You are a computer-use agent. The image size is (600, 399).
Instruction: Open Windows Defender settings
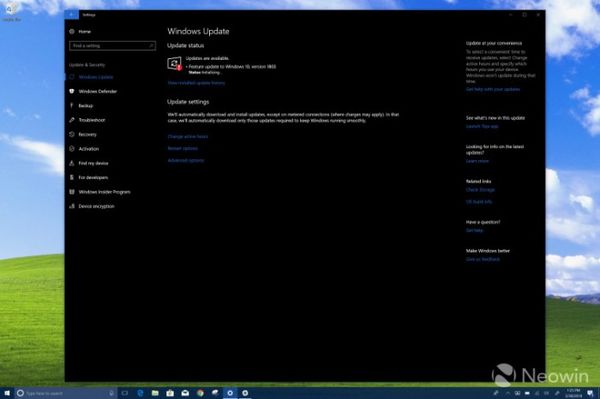tap(98, 91)
